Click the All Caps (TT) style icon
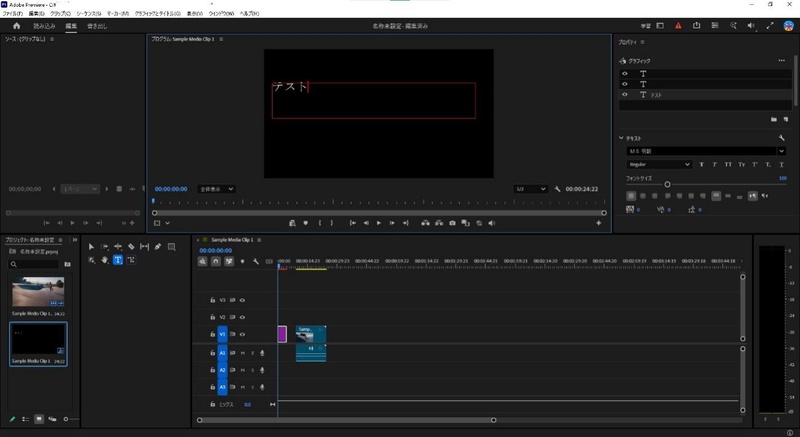 (x=728, y=165)
